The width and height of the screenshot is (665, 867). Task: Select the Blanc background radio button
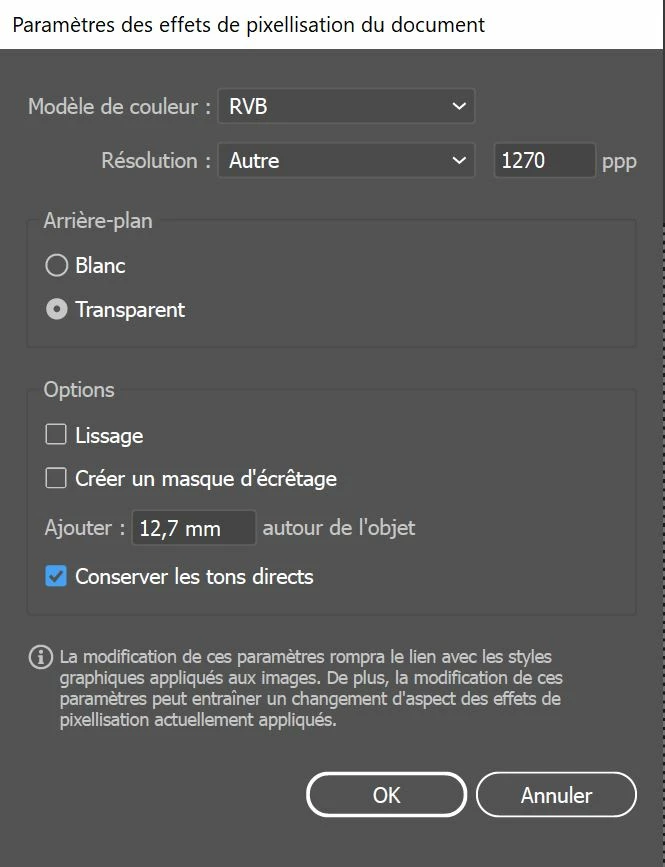(x=56, y=265)
